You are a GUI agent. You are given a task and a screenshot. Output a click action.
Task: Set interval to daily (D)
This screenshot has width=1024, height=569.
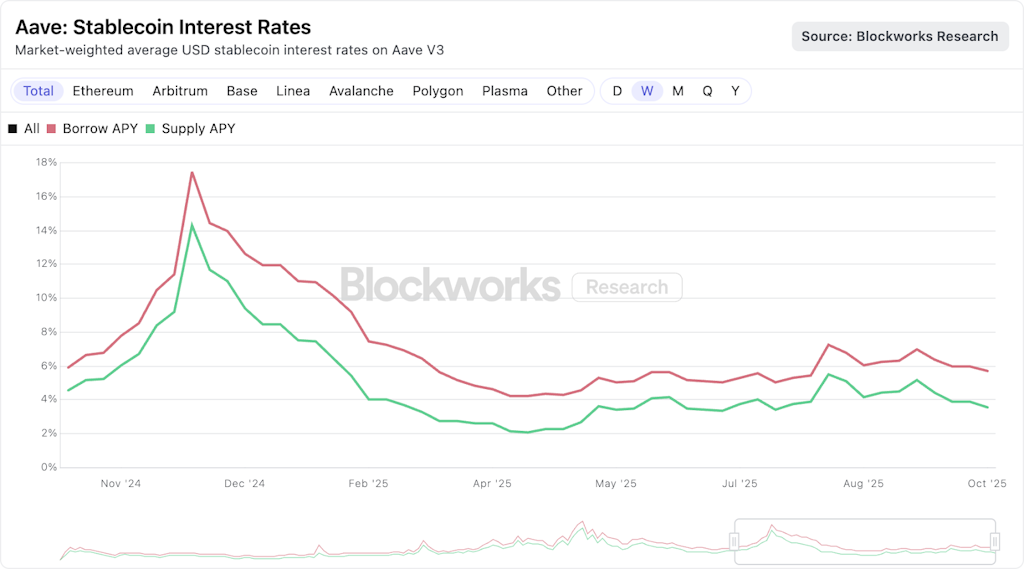pyautogui.click(x=617, y=91)
